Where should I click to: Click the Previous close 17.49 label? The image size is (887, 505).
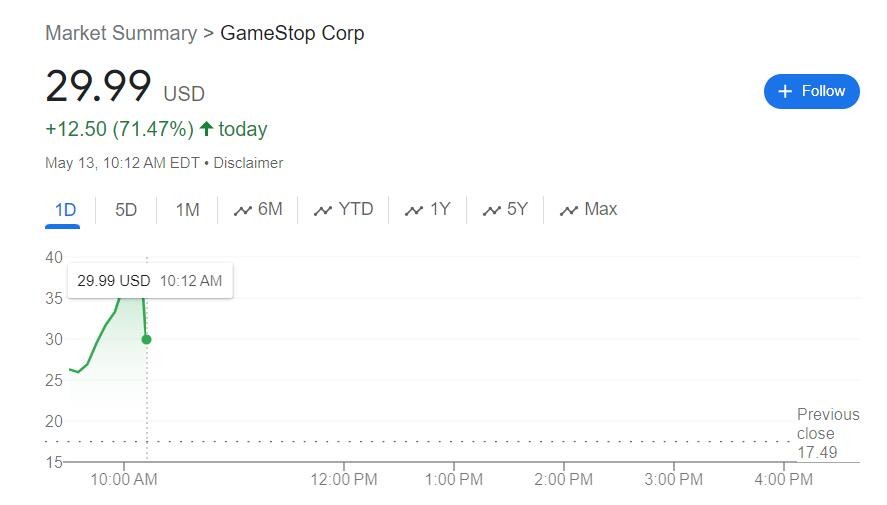coord(827,433)
